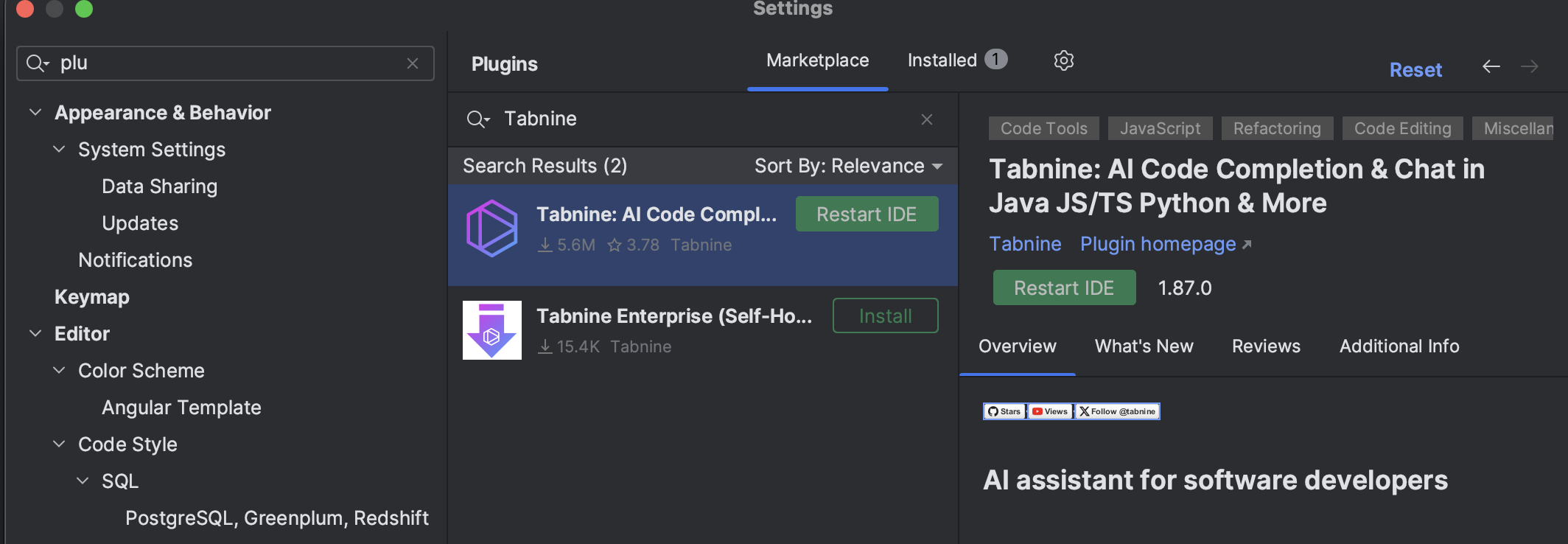Collapse the Editor section

click(x=35, y=333)
